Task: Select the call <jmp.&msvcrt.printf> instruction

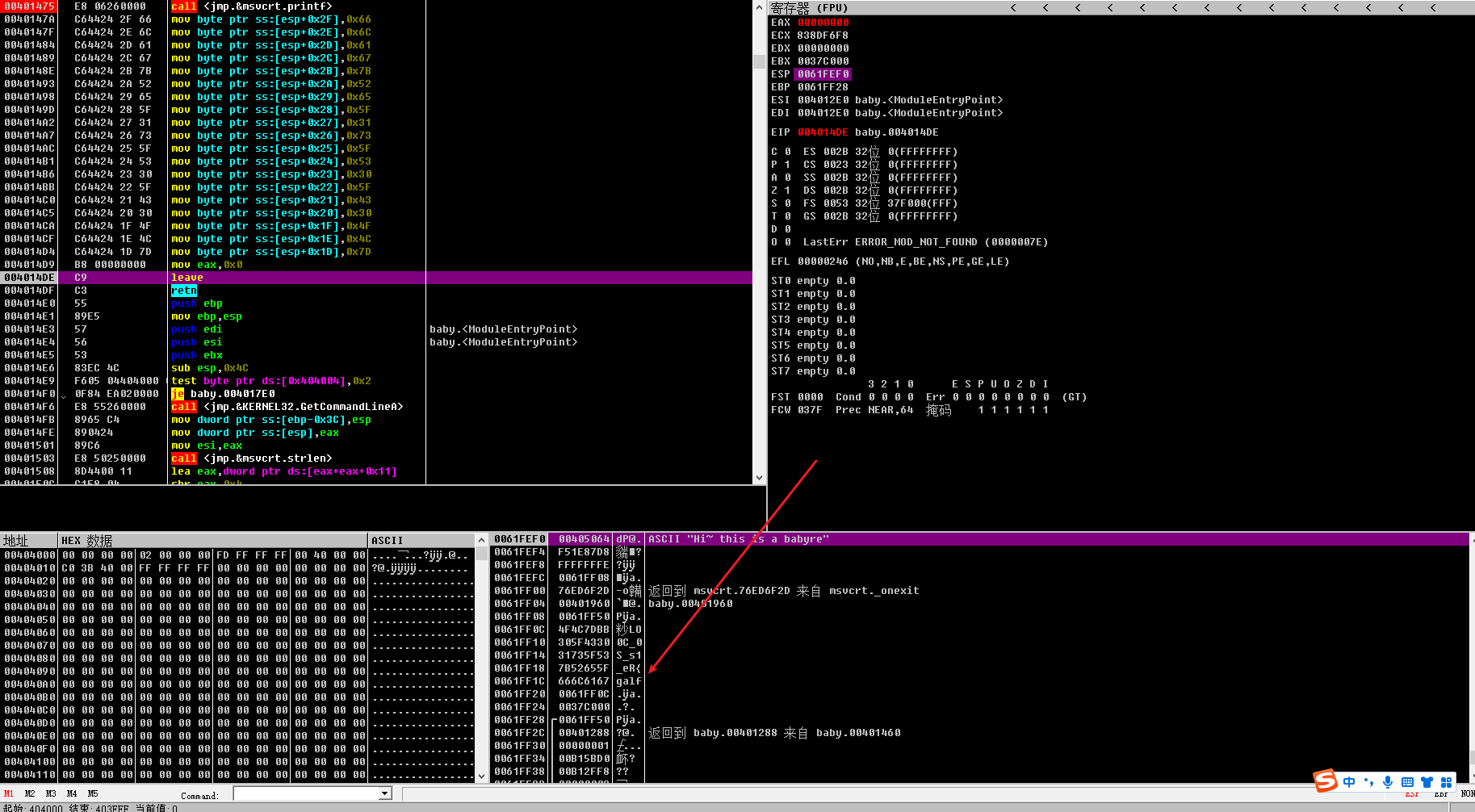Action: (252, 6)
